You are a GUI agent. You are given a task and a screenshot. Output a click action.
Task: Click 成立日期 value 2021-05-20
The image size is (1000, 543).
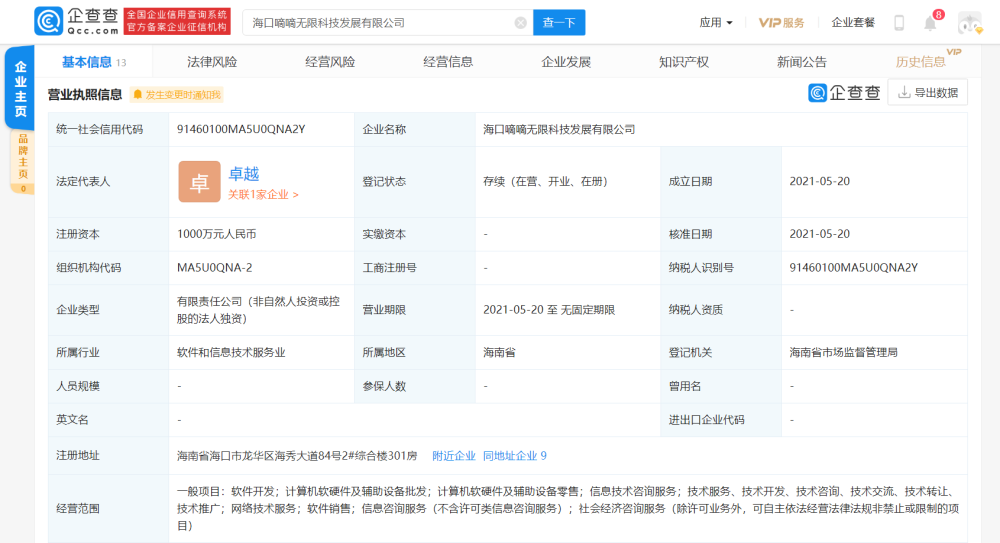[820, 181]
